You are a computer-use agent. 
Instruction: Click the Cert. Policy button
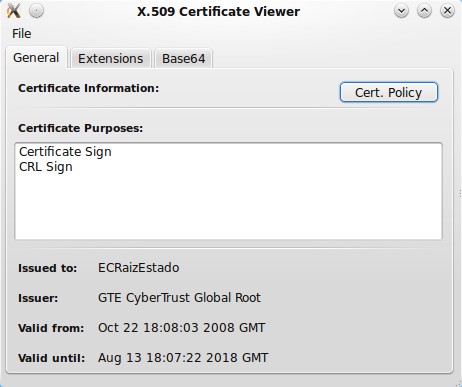[389, 92]
